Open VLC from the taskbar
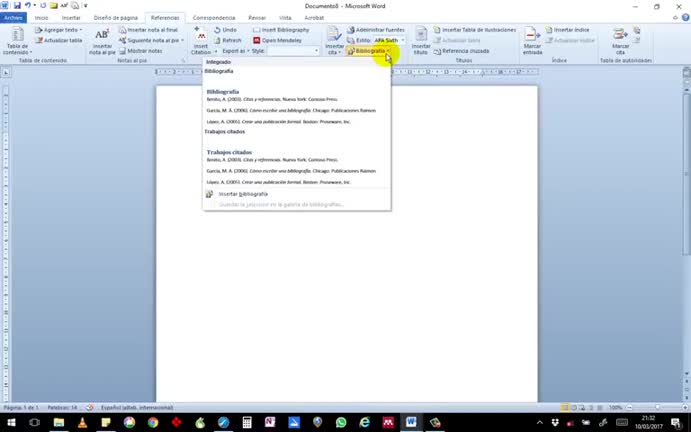The image size is (691, 432). pos(82,422)
